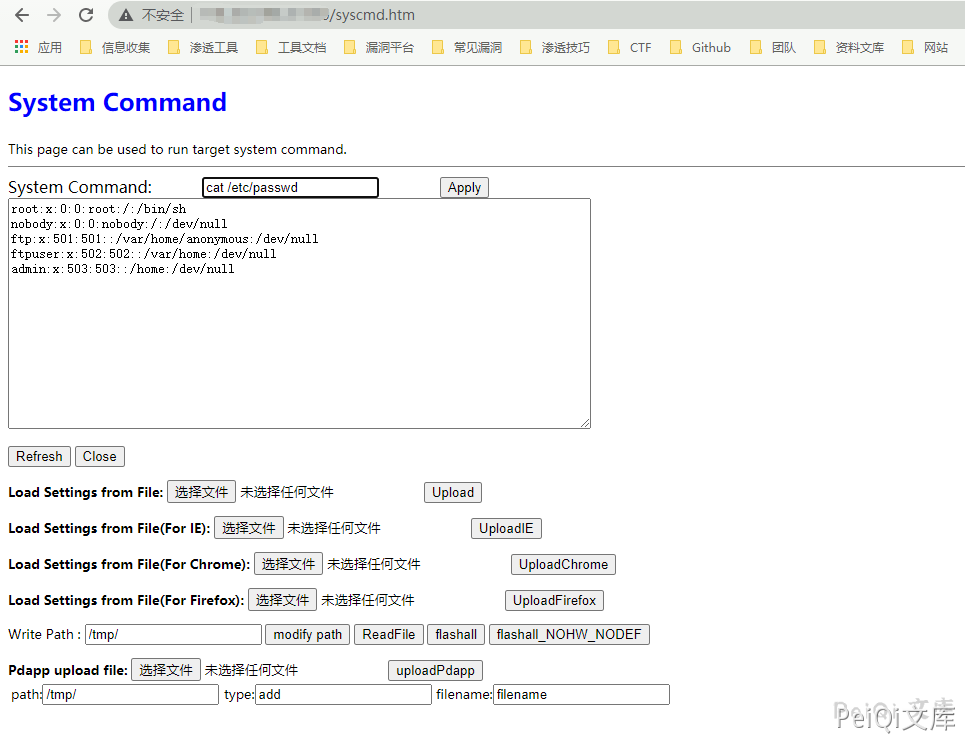This screenshot has height=743, width=965.
Task: Click the ReadFile button
Action: (x=388, y=634)
